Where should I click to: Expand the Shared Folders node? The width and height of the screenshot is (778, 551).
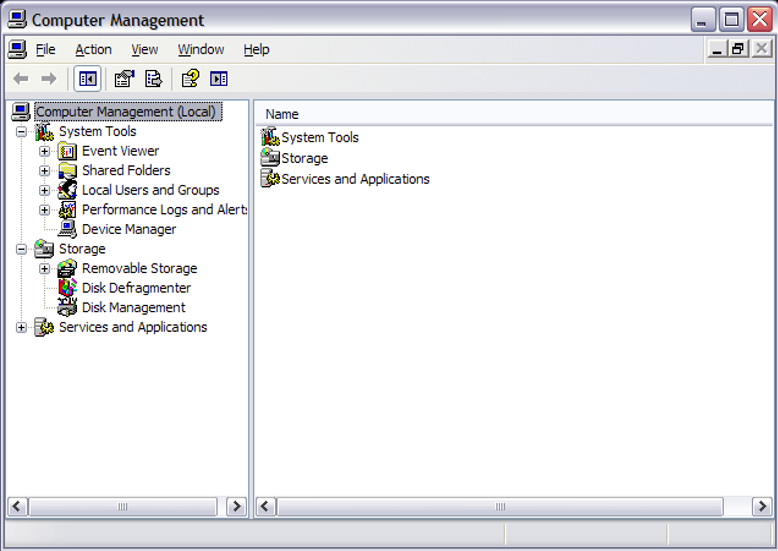coord(45,171)
